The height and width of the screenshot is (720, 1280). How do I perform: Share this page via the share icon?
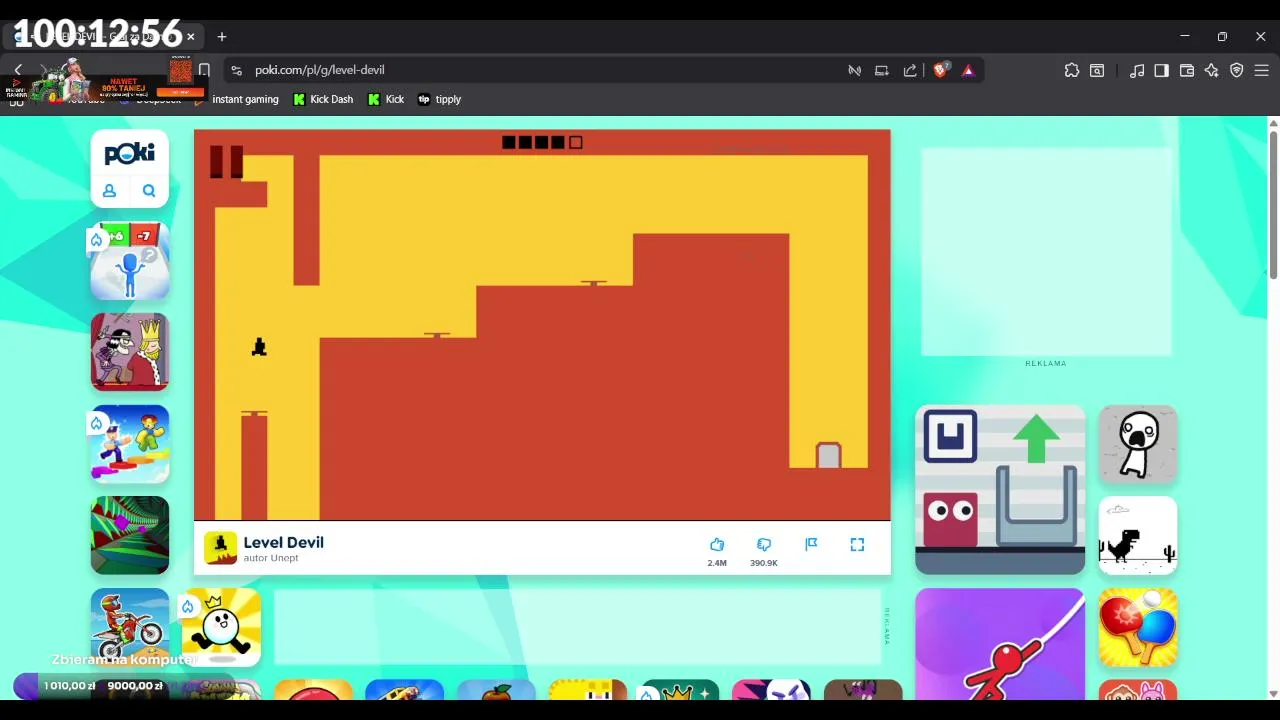(910, 70)
